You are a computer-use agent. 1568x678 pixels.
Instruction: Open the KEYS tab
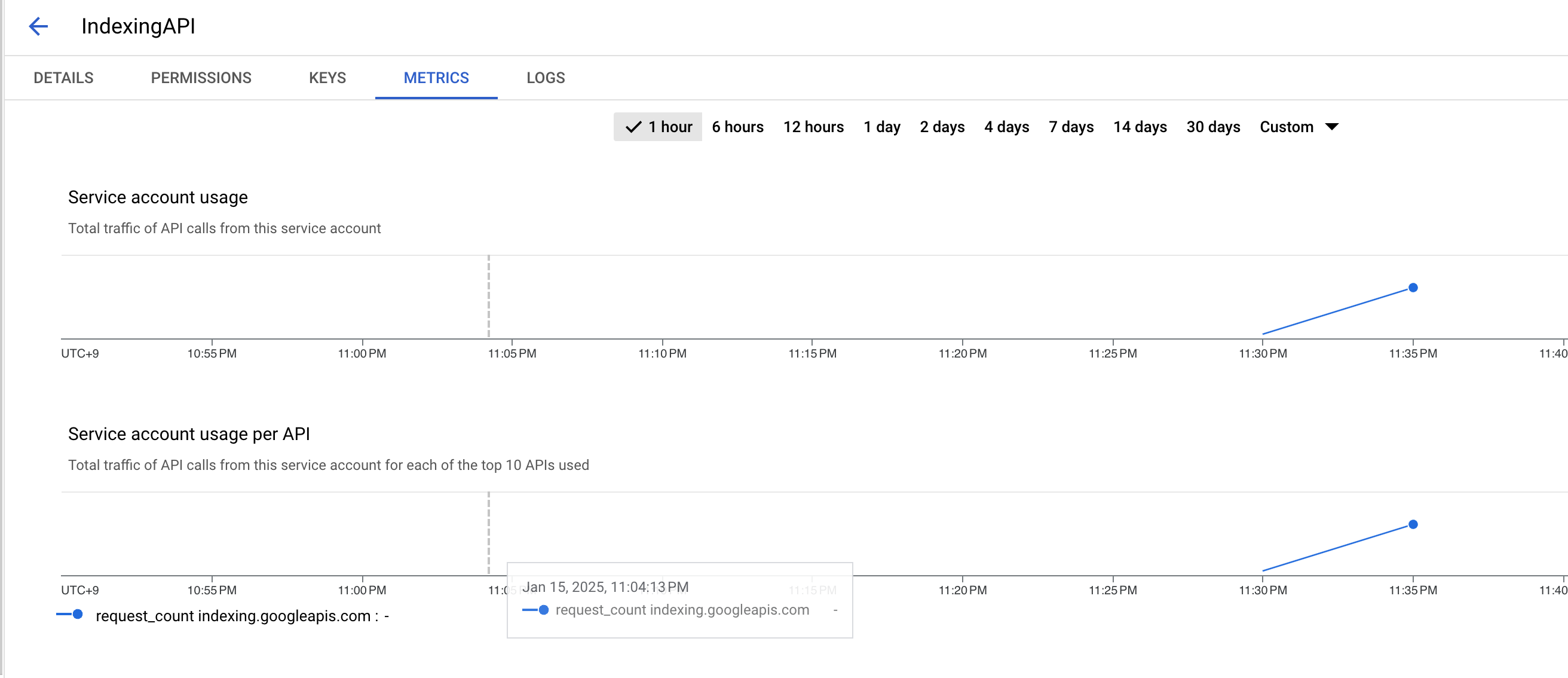[x=327, y=78]
